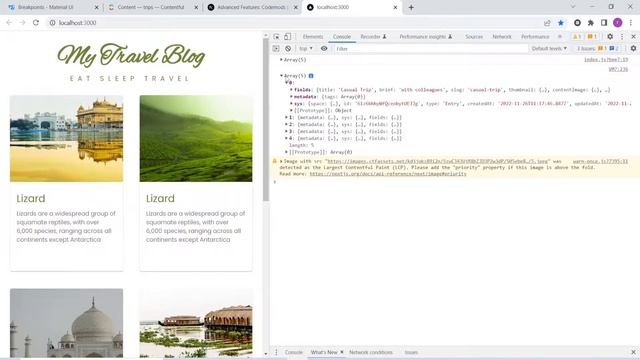The image size is (640, 360).
Task: Open the Performance tab in DevTools
Action: coord(535,37)
